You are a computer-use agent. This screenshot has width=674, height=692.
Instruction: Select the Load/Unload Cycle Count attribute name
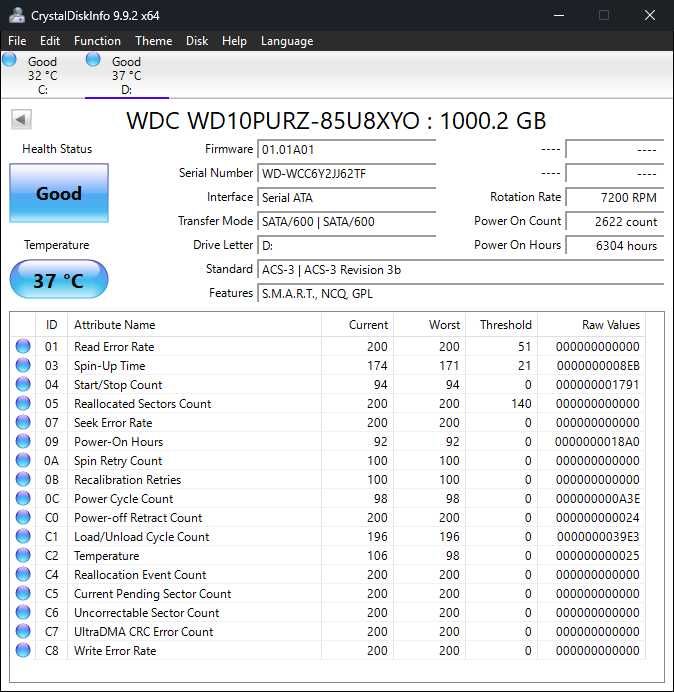point(142,537)
